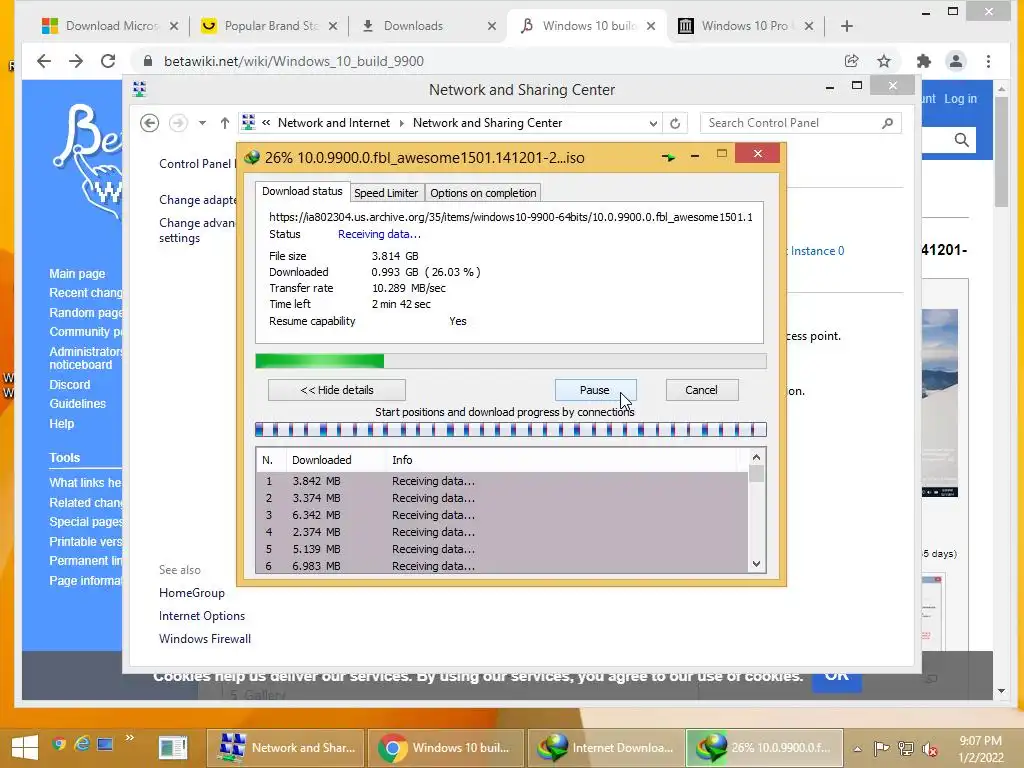
Task: Click the Windows Start button
Action: 25,747
